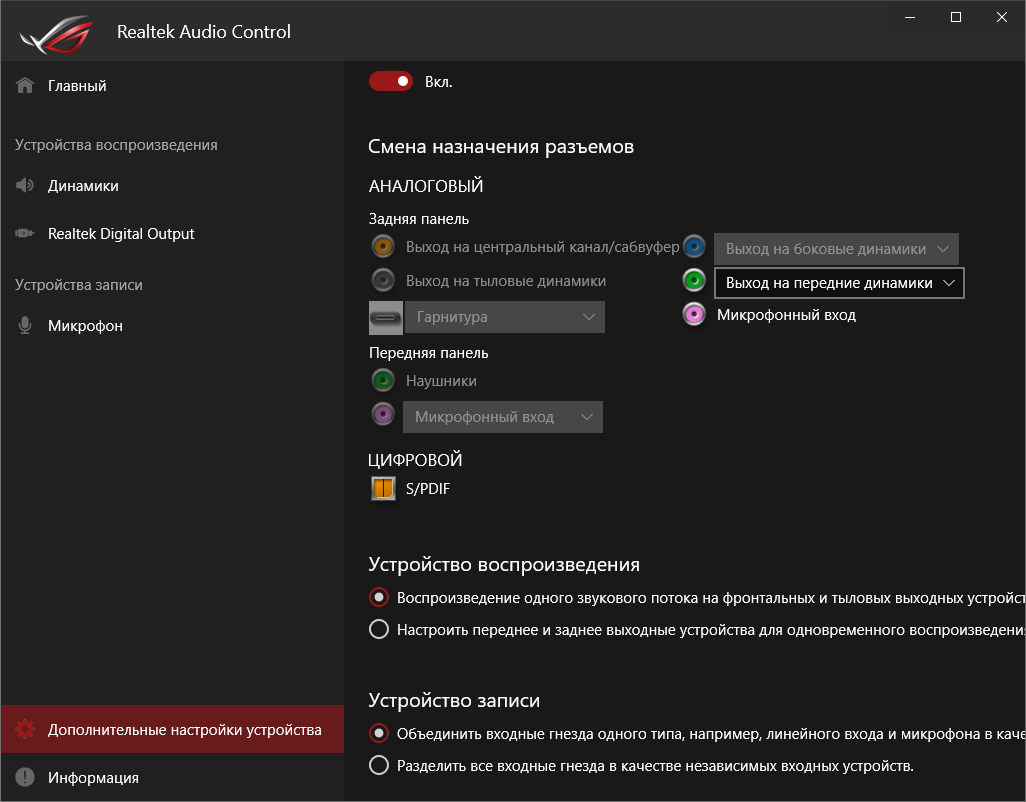Select single audio stream playback radio option
The width and height of the screenshot is (1026, 802).
point(379,598)
